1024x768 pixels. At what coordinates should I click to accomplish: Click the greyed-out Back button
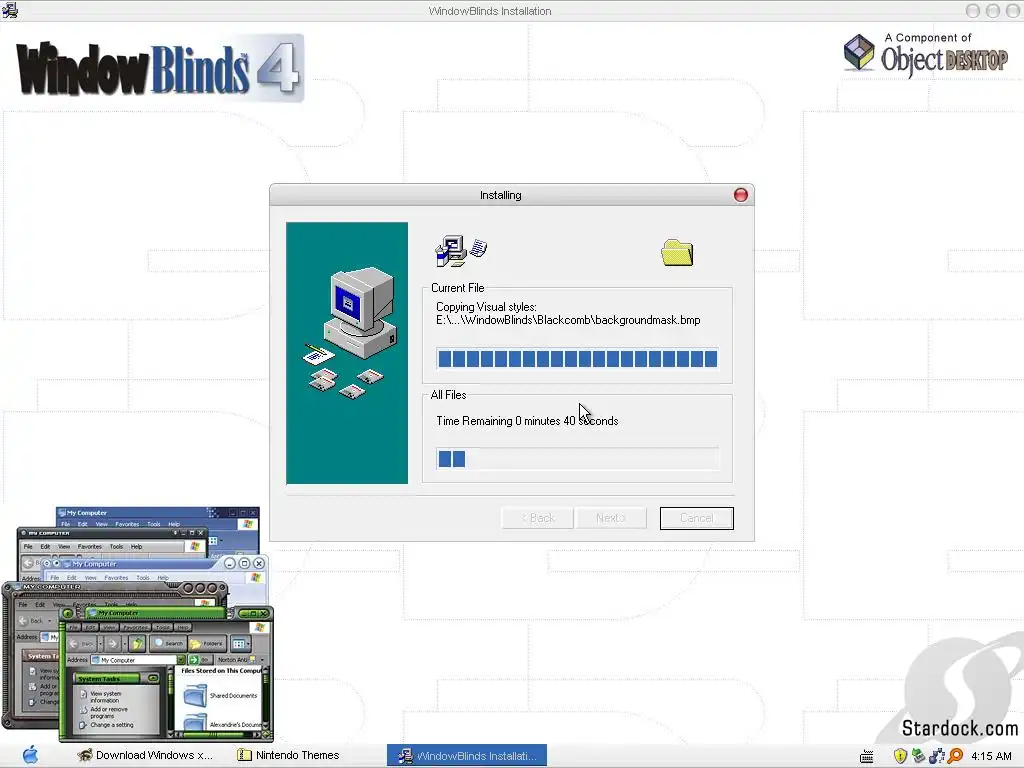[537, 519]
